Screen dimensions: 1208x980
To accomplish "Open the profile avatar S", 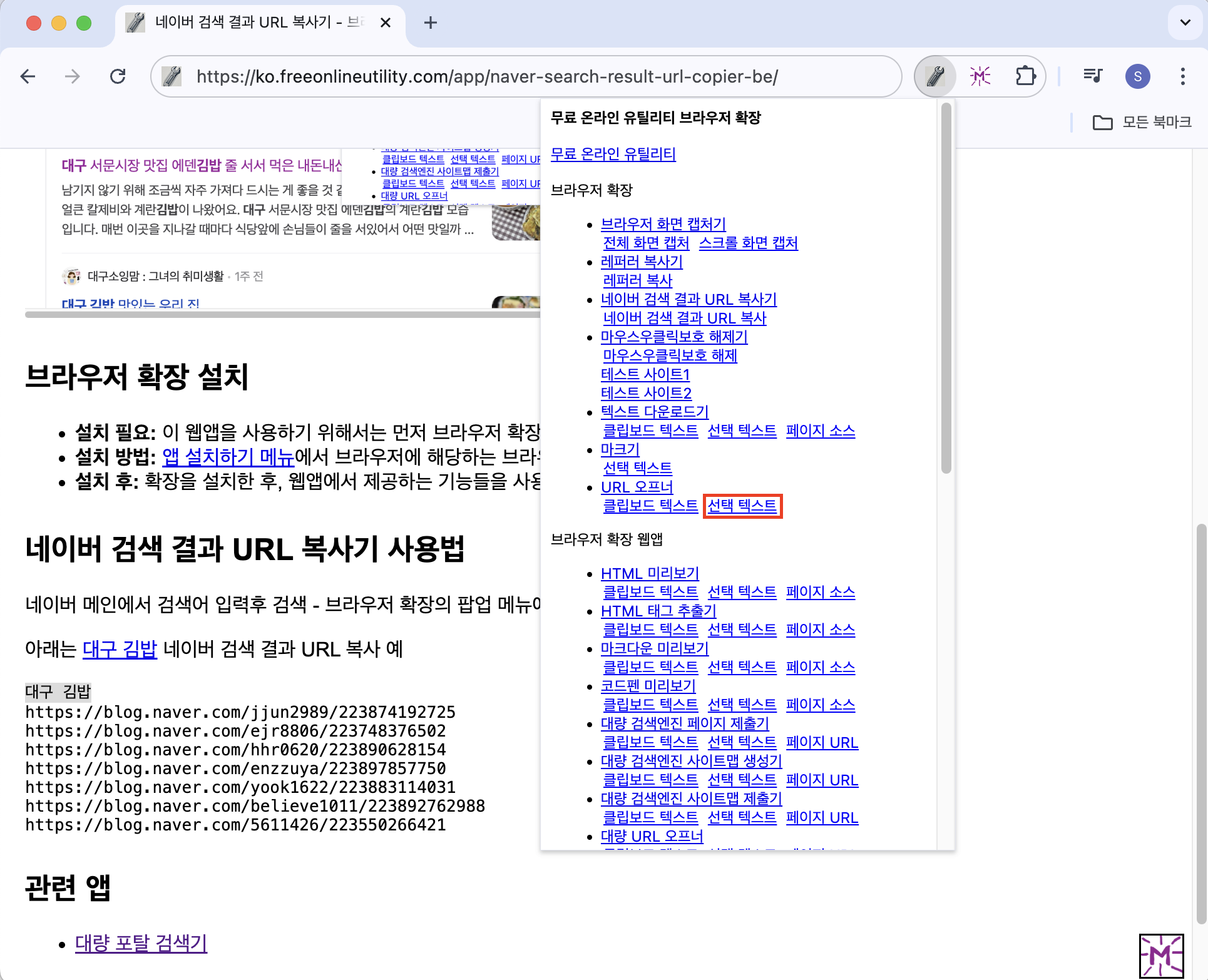I will click(1138, 76).
